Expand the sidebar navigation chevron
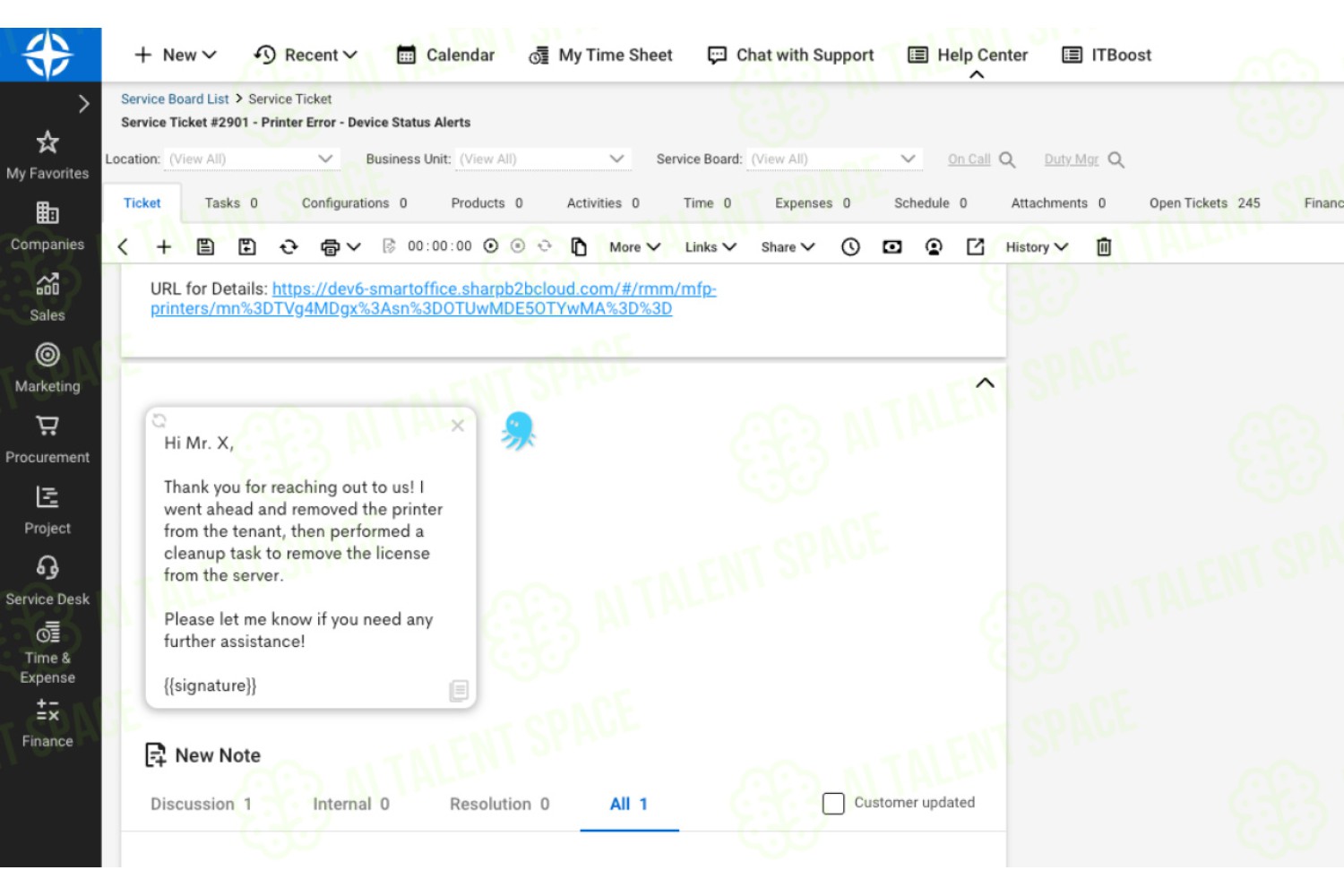Viewport: 1344px width, 896px height. [x=83, y=104]
